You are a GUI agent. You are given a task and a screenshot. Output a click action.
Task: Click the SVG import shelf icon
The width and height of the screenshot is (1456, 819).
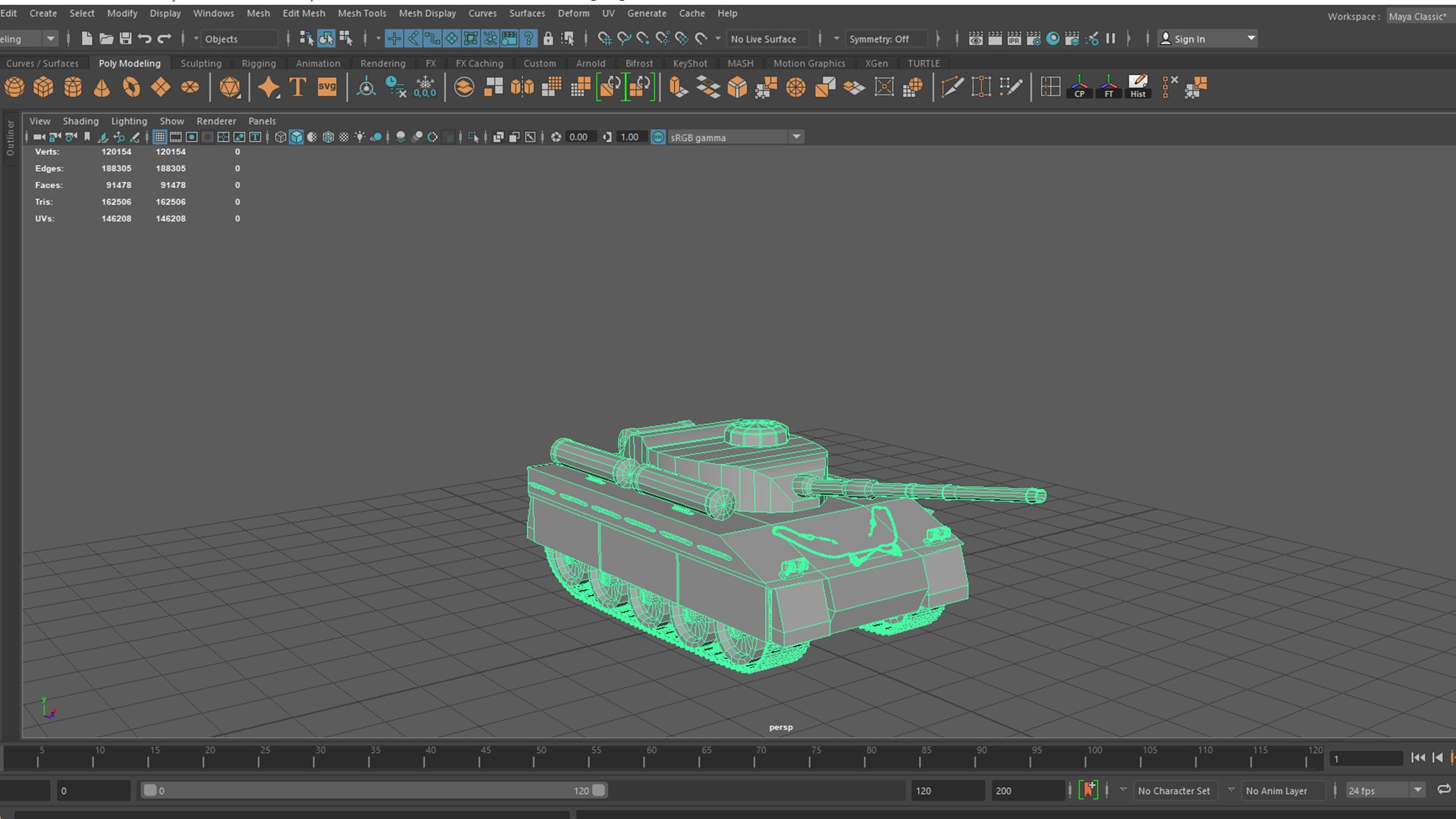click(327, 87)
